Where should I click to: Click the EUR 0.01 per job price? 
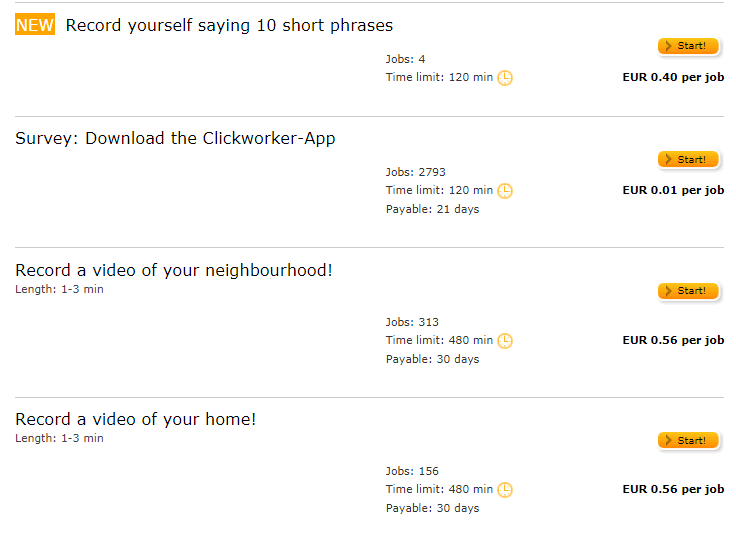coord(672,190)
